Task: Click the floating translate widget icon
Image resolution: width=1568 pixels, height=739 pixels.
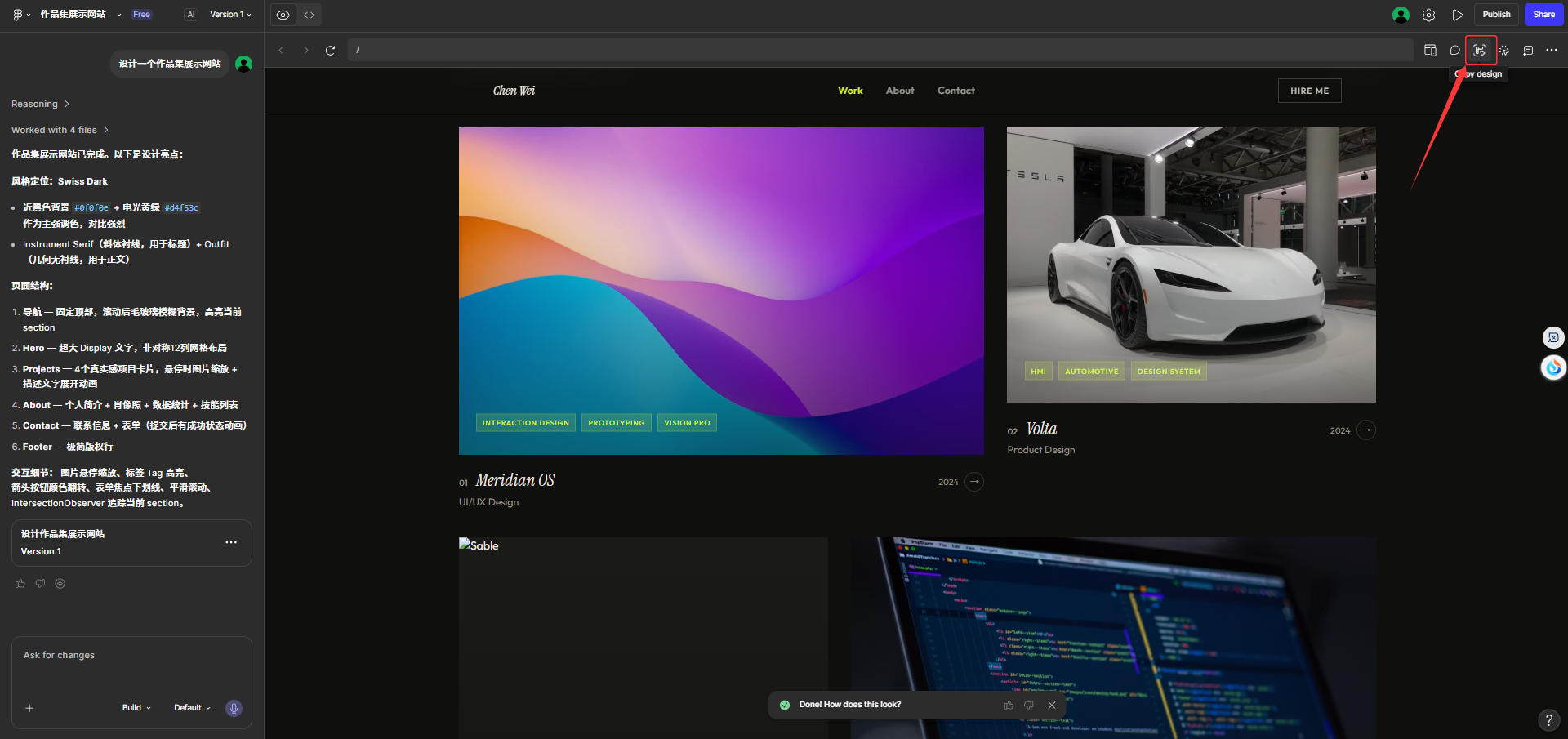Action: [1552, 337]
